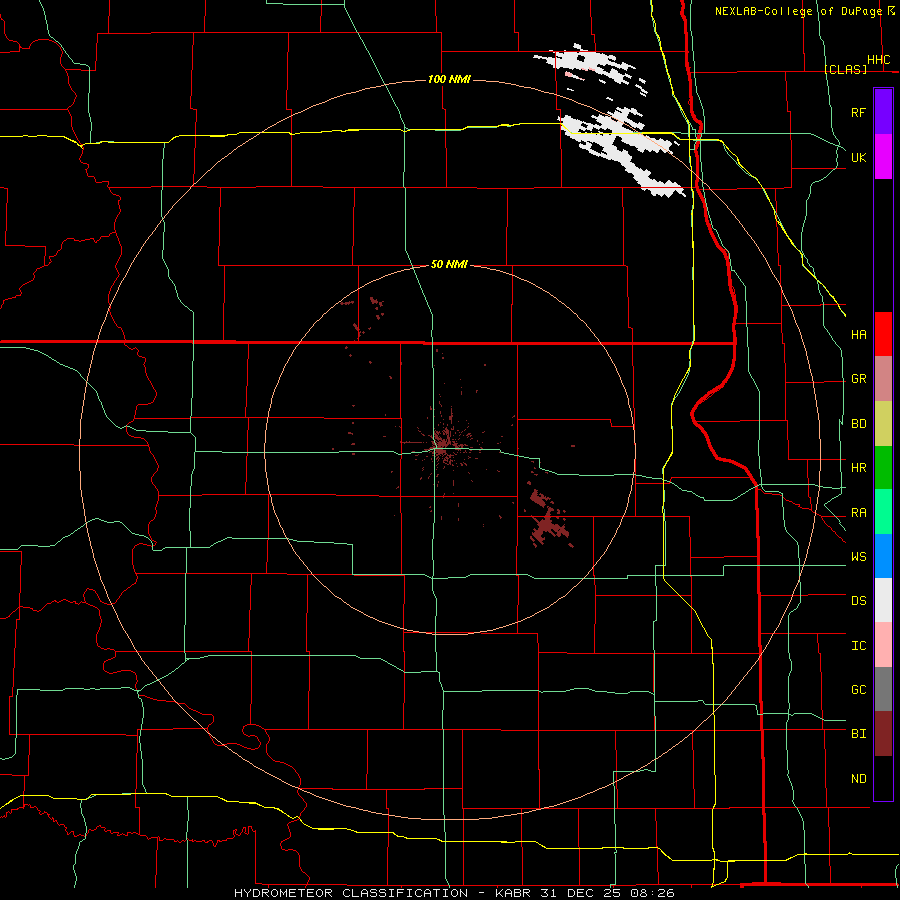900x900 pixels.
Task: Click the IC legend label
Action: coord(858,646)
